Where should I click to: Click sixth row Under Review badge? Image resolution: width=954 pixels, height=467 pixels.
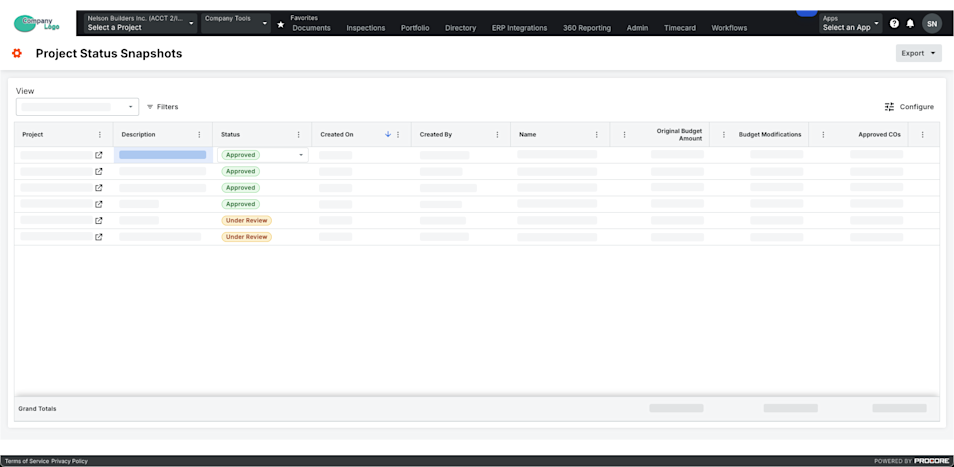pos(246,237)
